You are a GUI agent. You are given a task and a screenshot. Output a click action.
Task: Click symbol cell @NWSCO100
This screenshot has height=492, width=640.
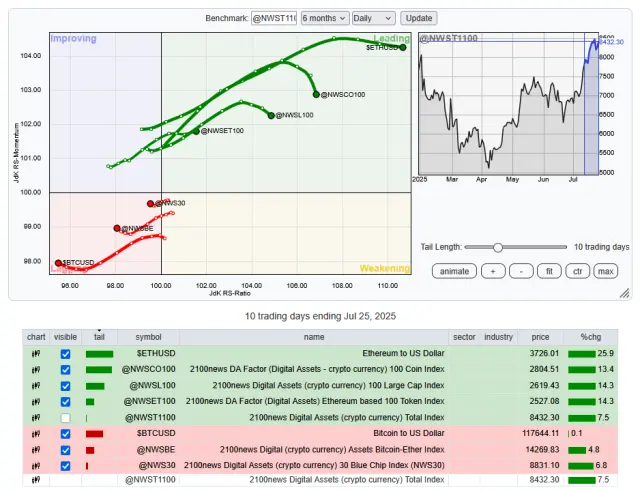149,370
